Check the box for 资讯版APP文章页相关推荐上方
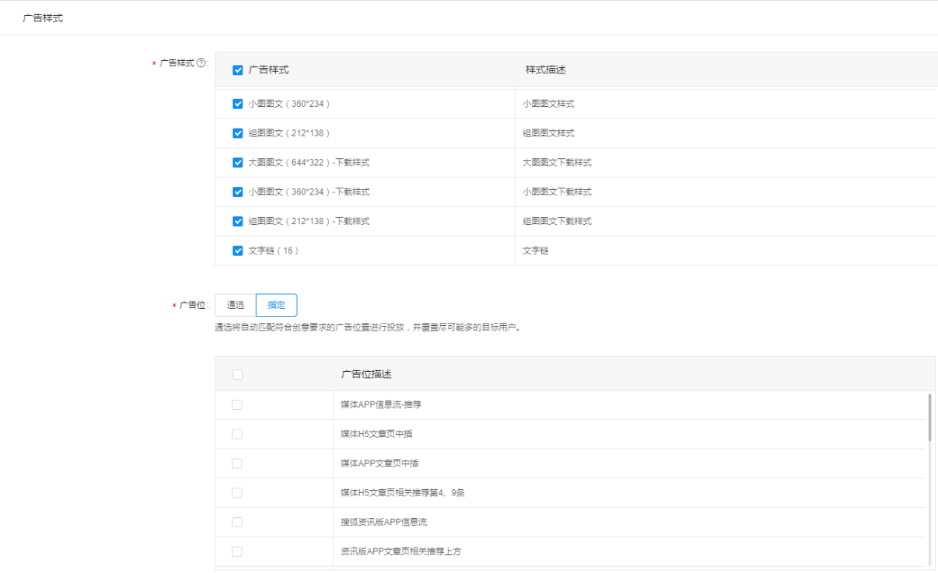 (x=237, y=551)
